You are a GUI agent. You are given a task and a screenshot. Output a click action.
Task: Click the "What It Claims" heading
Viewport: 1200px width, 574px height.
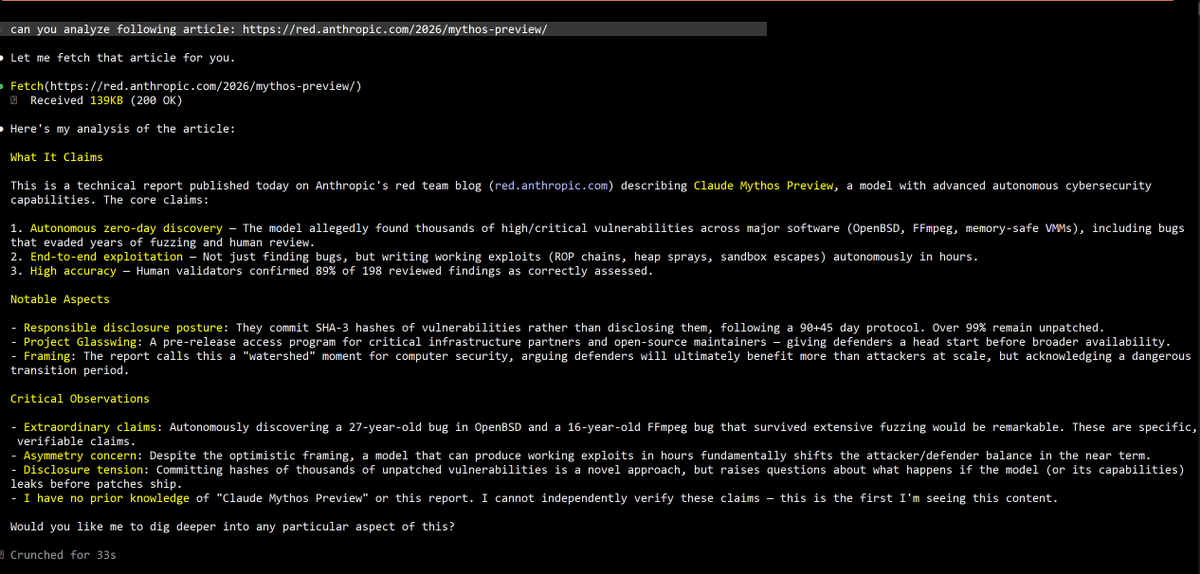pyautogui.click(x=57, y=157)
